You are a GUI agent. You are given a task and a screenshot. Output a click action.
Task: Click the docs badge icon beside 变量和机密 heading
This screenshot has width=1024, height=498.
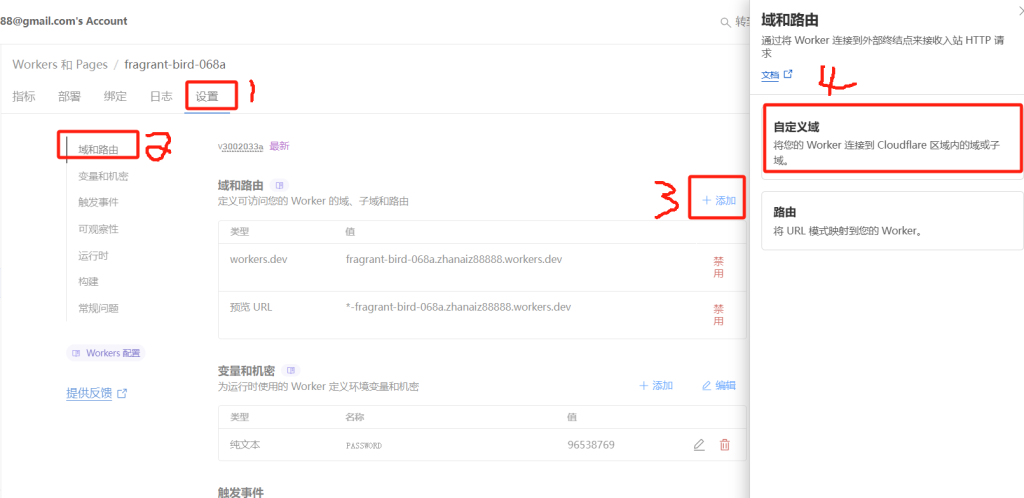click(291, 370)
